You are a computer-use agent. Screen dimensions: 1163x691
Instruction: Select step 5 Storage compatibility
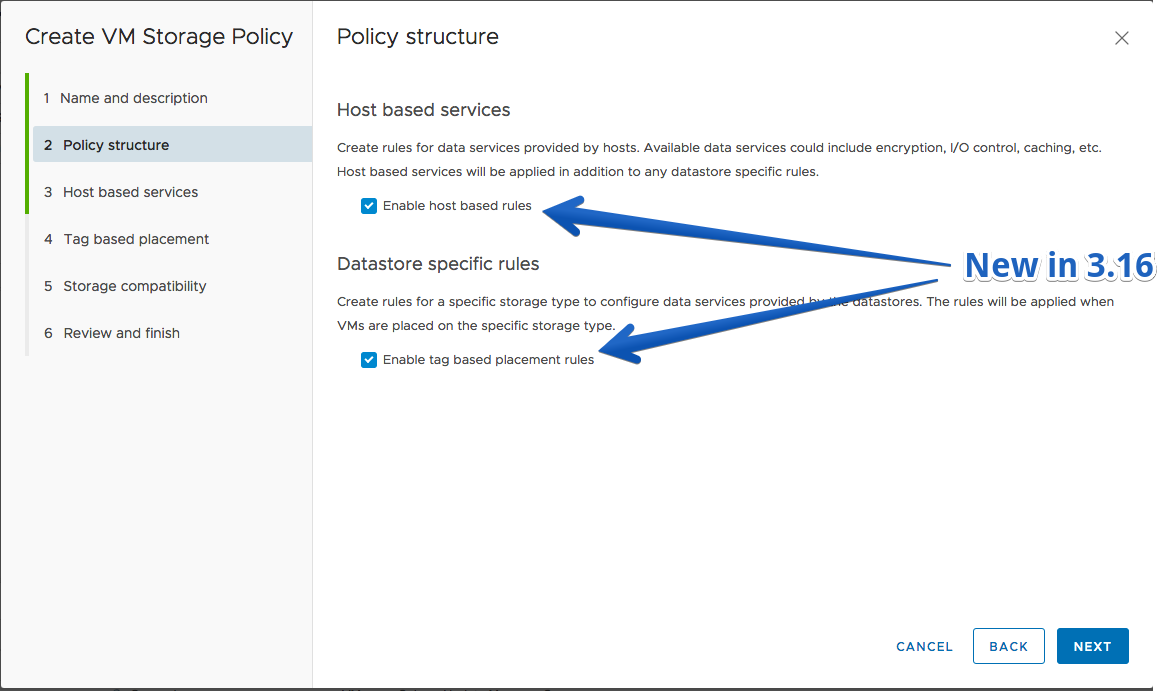click(172, 286)
